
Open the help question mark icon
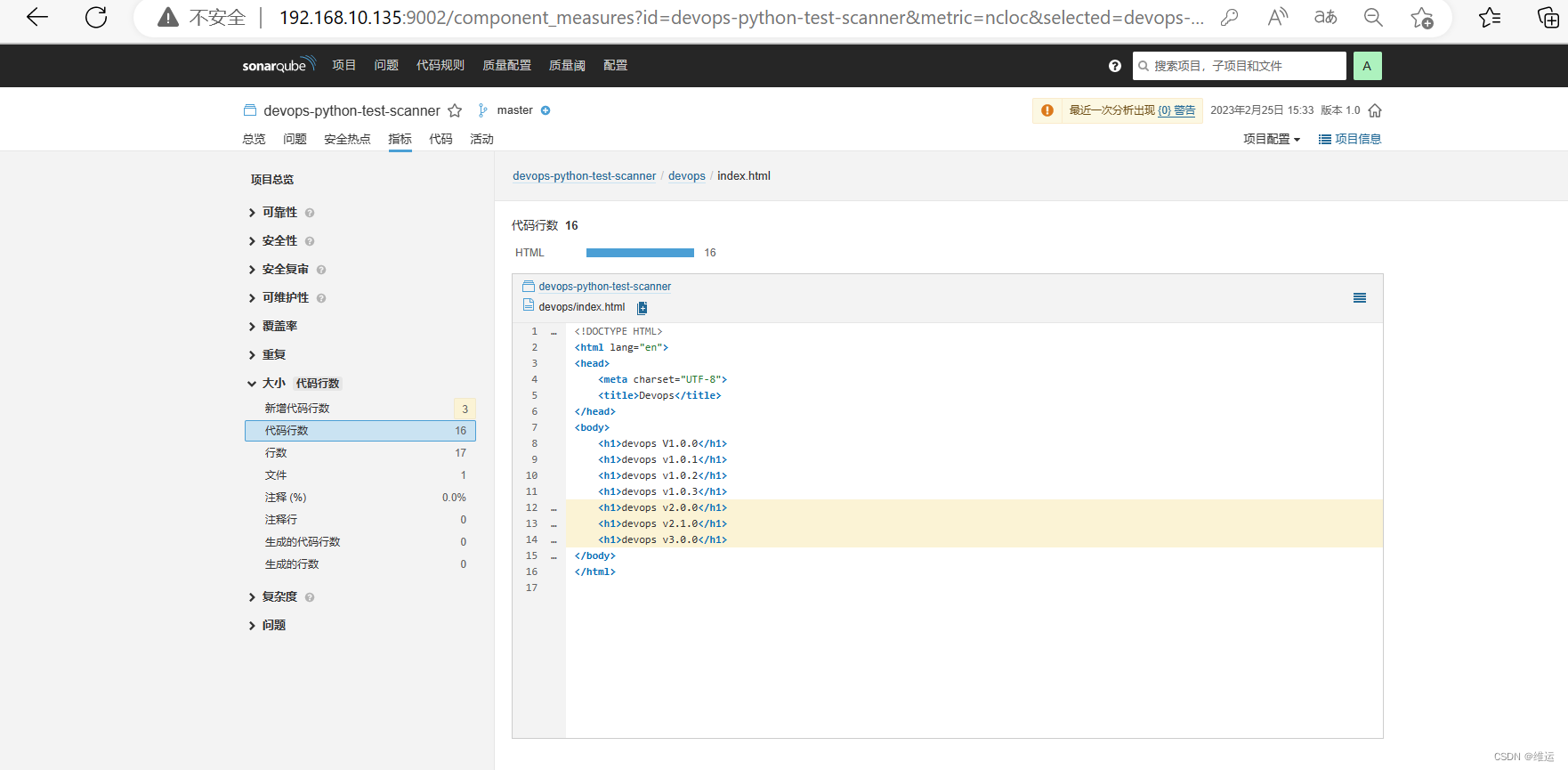click(x=1115, y=66)
